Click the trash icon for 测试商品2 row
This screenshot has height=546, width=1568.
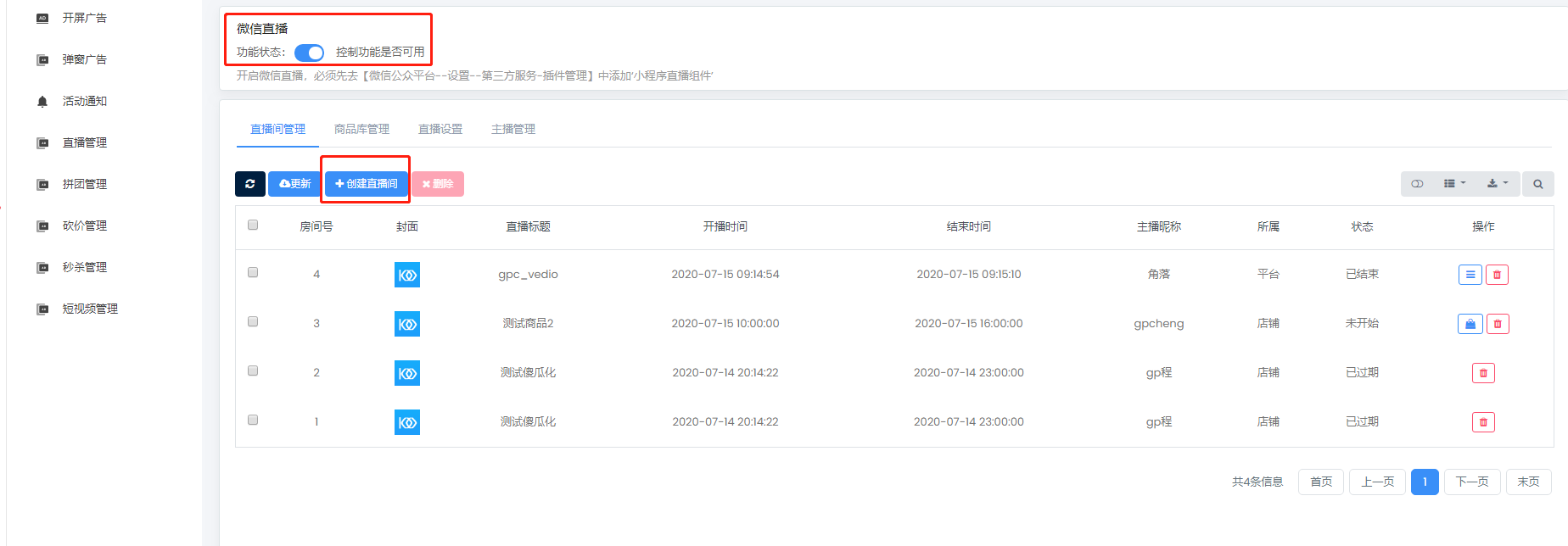(x=1498, y=324)
